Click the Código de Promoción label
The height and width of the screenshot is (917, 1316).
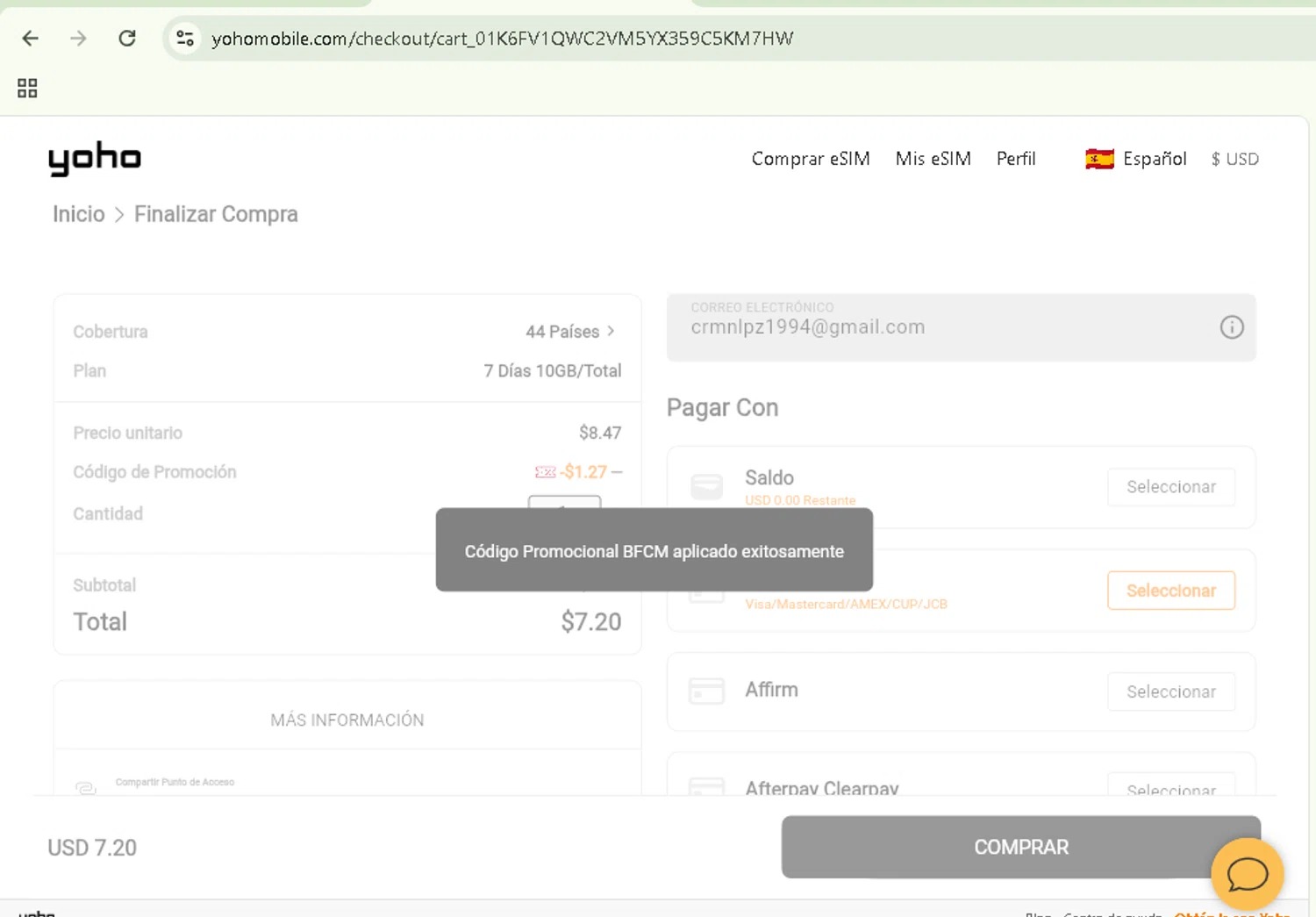[x=154, y=472]
